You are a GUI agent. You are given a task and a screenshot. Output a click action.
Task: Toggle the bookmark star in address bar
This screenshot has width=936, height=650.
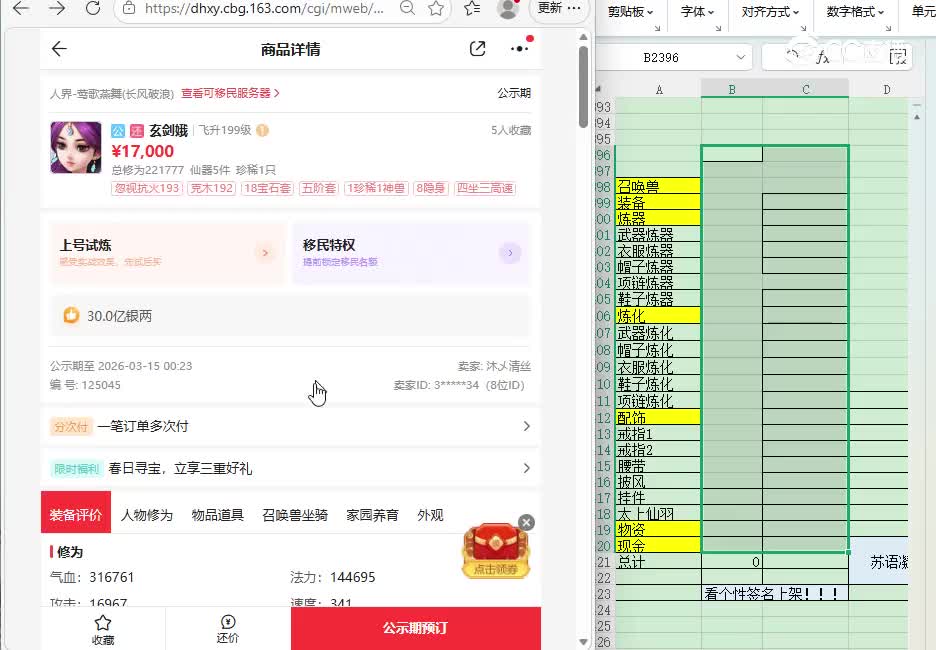click(436, 10)
